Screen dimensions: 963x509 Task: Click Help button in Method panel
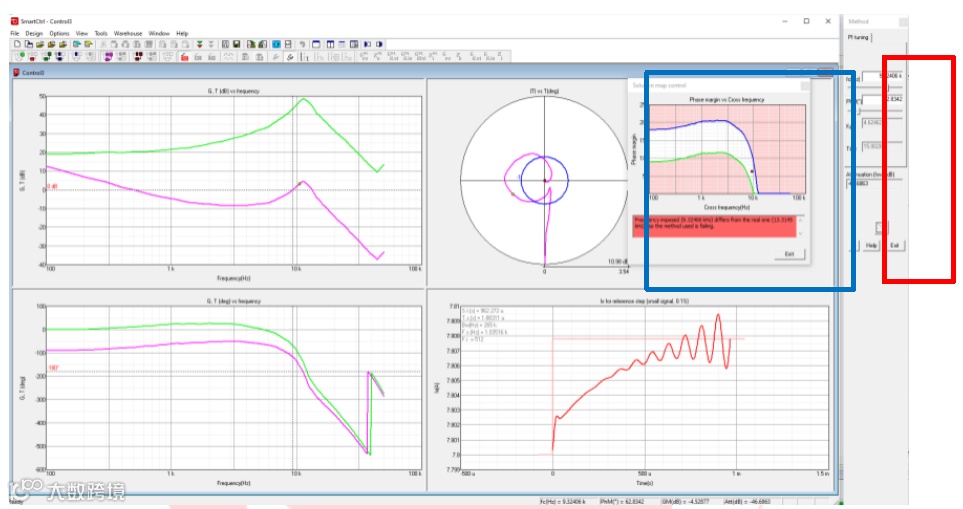pos(871,245)
